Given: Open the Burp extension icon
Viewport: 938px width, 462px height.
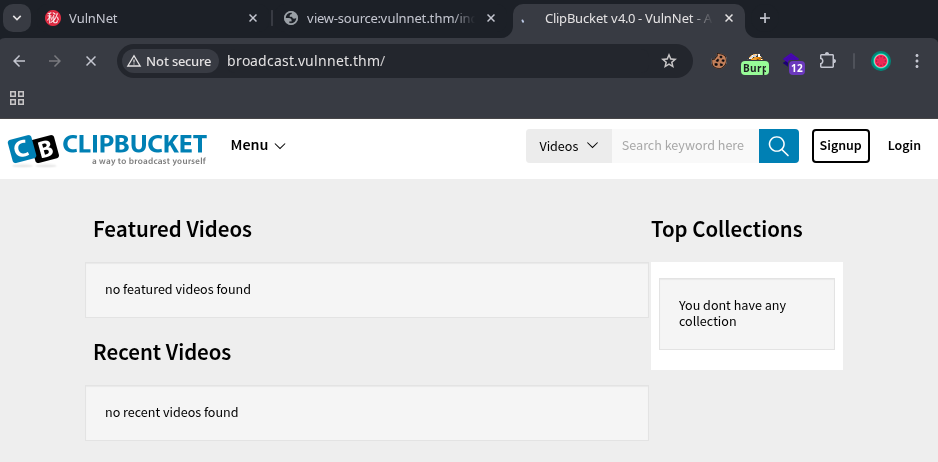Looking at the screenshot, I should coord(754,63).
